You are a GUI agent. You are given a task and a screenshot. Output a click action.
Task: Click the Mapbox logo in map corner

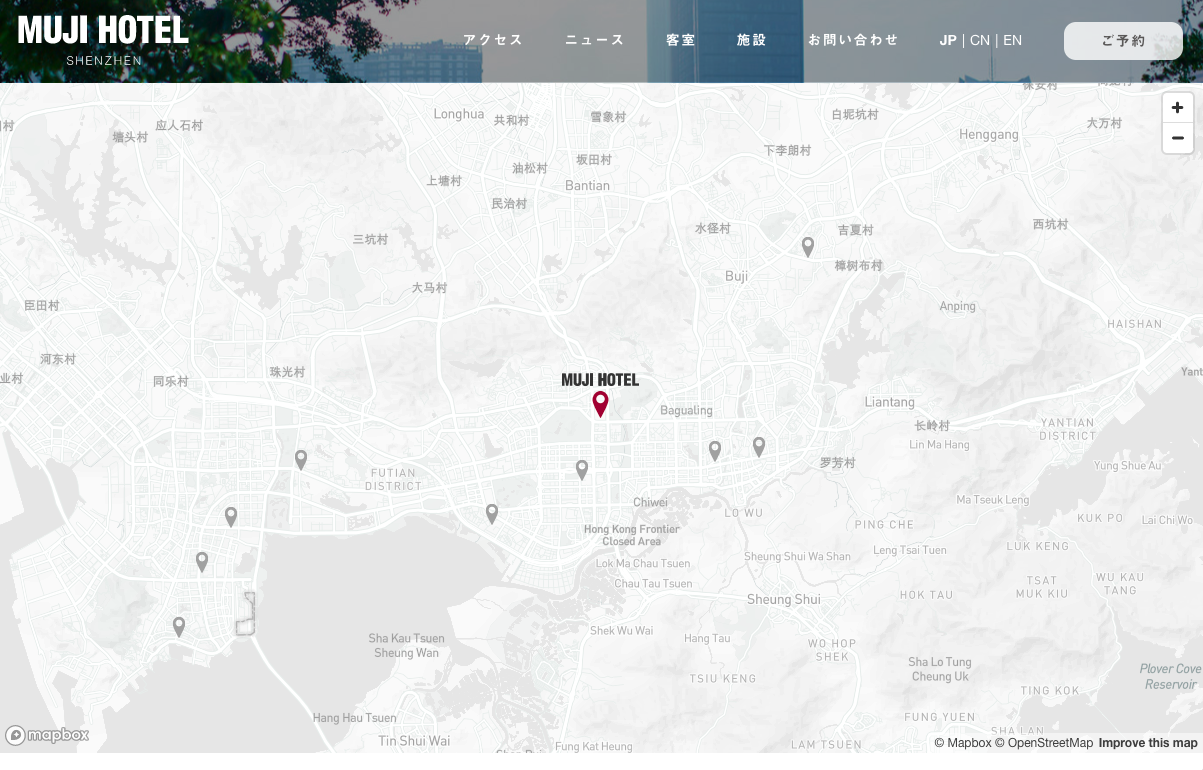coord(47,735)
